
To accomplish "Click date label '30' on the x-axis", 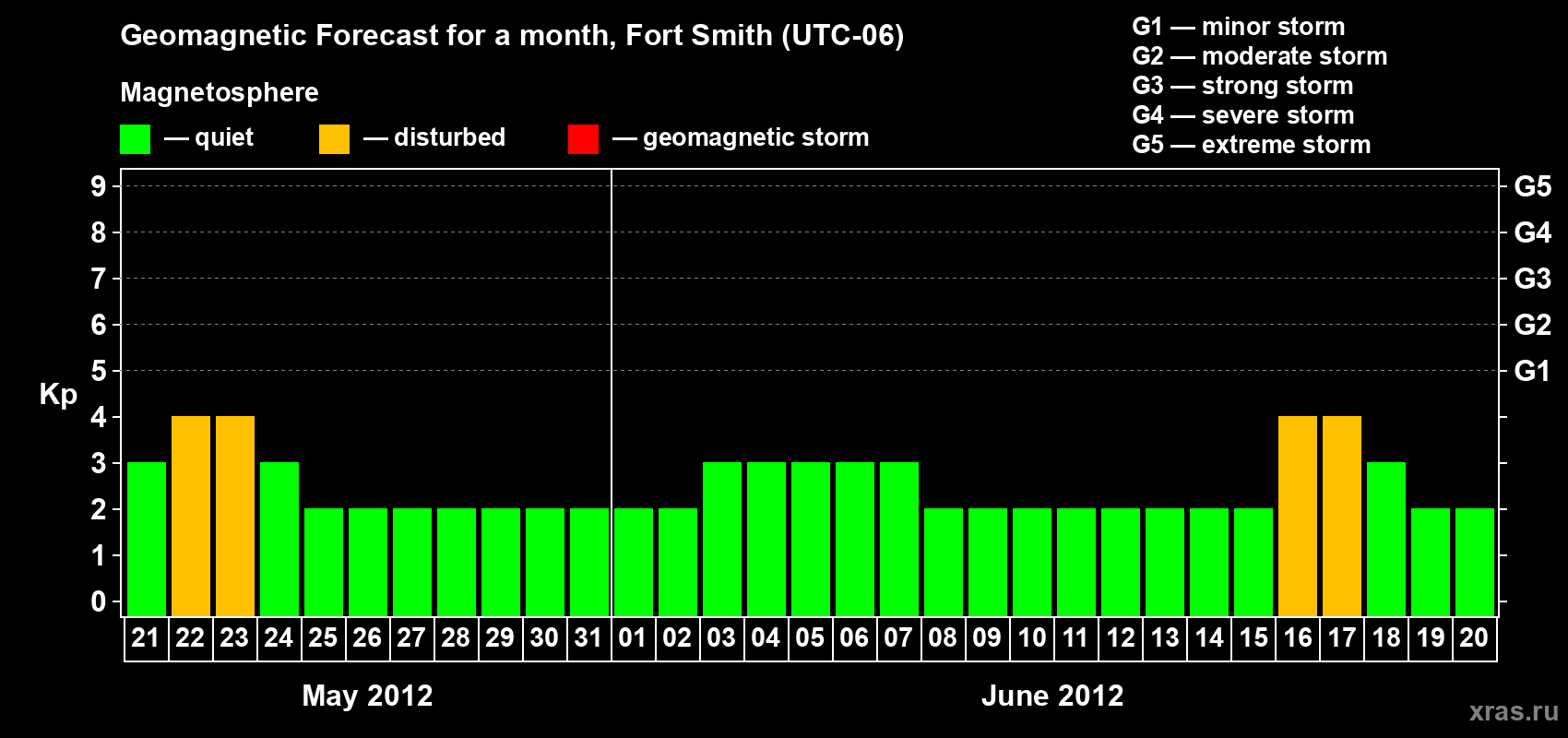I will 544,637.
